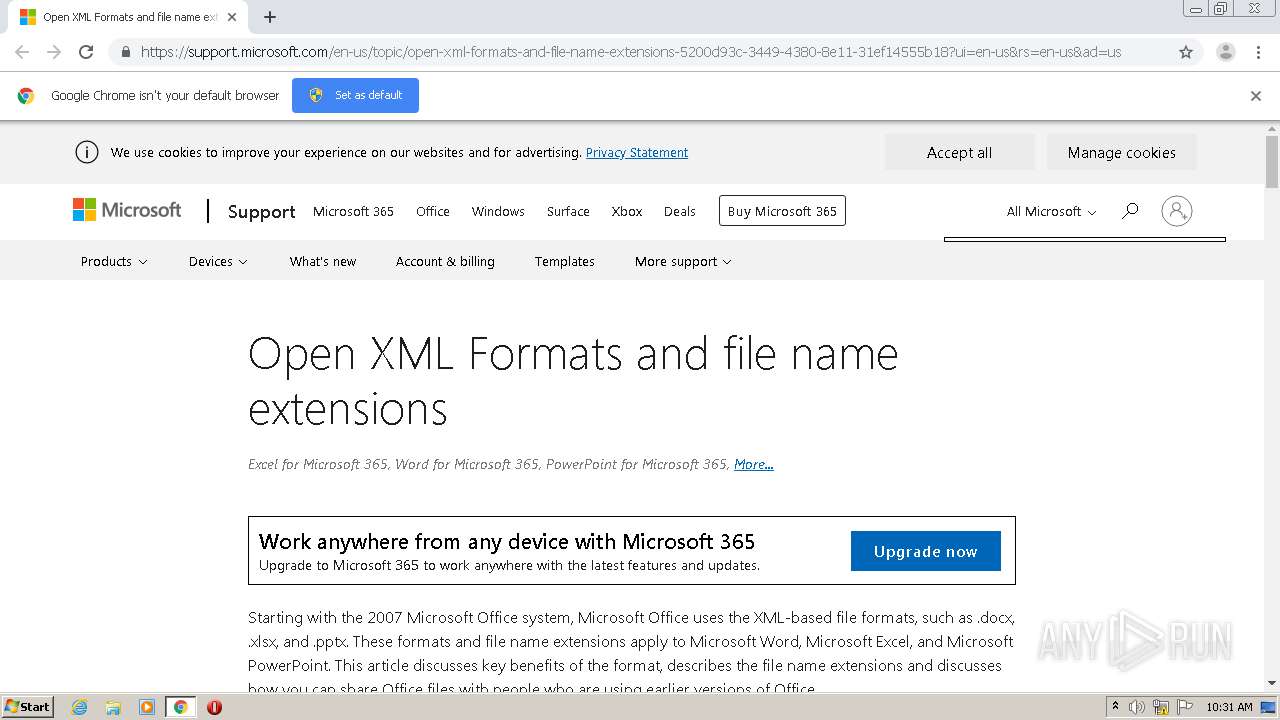Expand the More... applies-to link
Screen dimensions: 1280x720
pyautogui.click(x=753, y=464)
